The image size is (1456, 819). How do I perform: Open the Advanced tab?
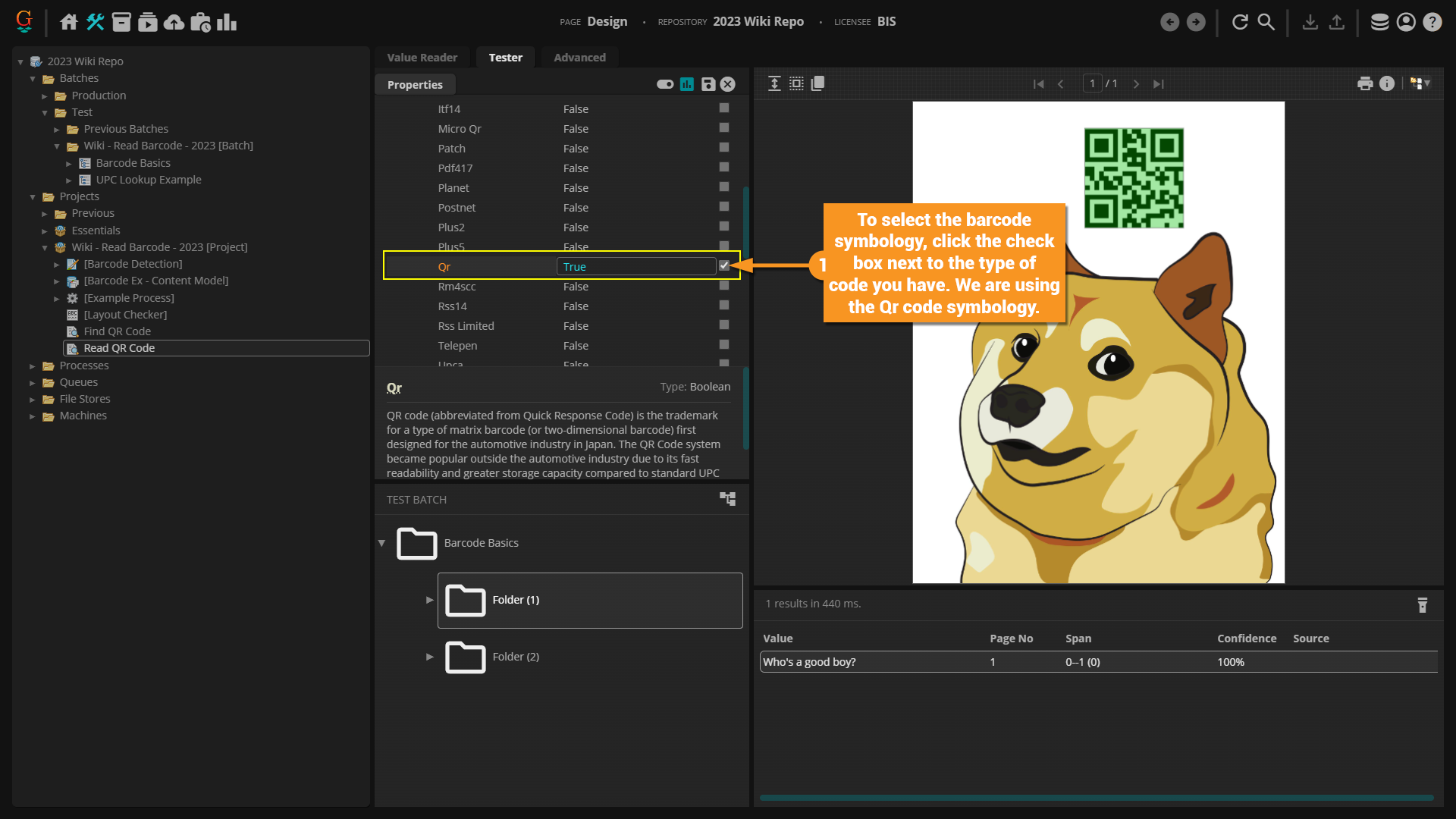pos(579,58)
